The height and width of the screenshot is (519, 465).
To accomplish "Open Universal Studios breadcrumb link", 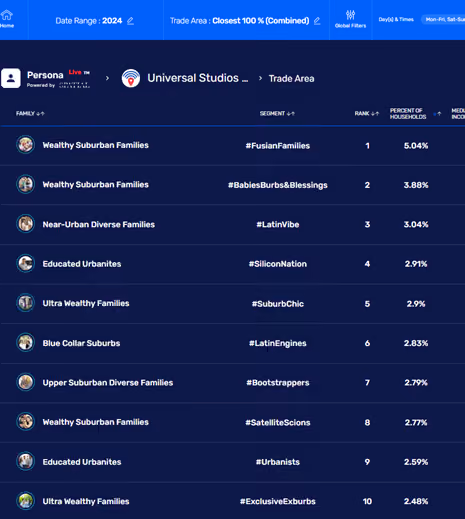I will (x=198, y=78).
